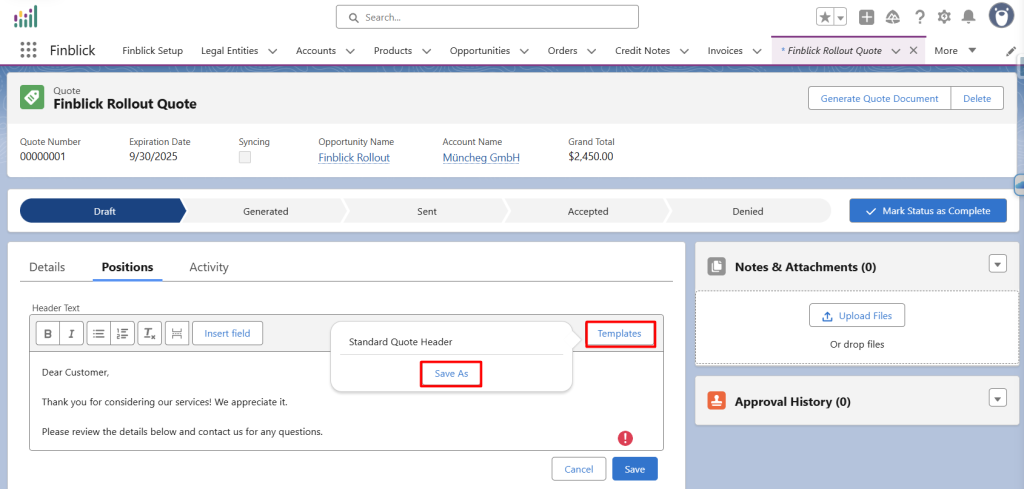This screenshot has width=1024, height=489.
Task: Click the Global Actions plus icon
Action: [867, 17]
